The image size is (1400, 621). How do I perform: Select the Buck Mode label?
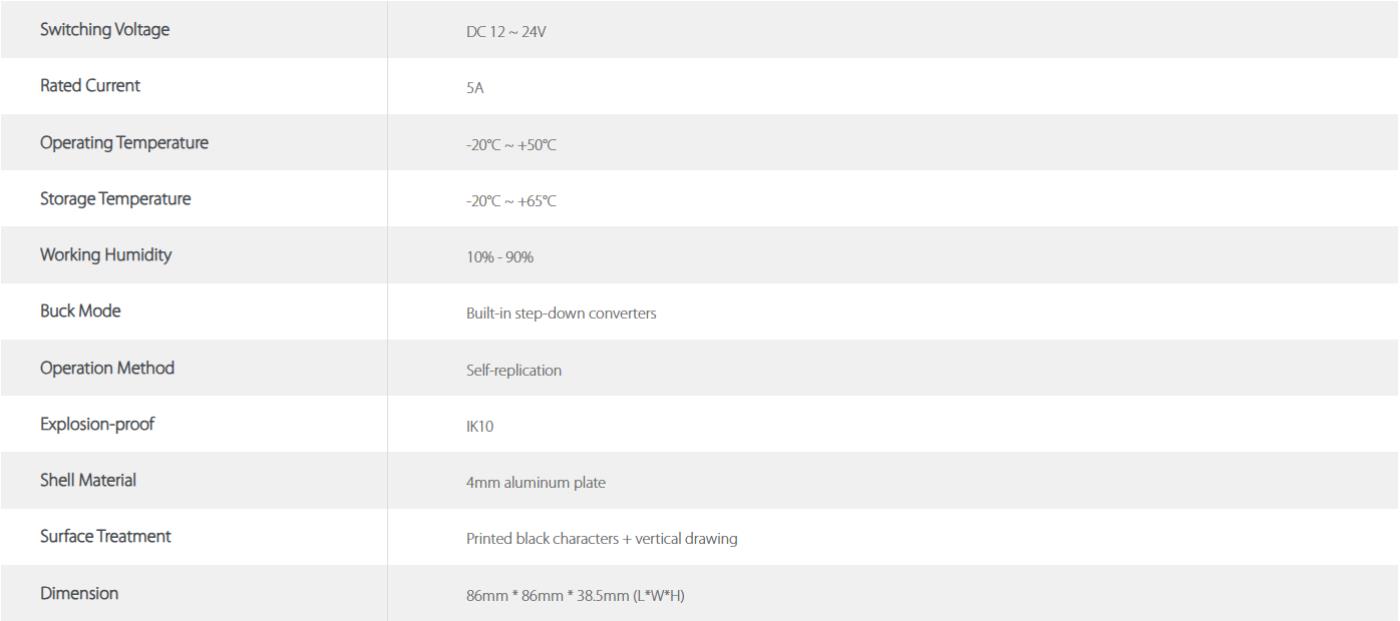pyautogui.click(x=80, y=311)
